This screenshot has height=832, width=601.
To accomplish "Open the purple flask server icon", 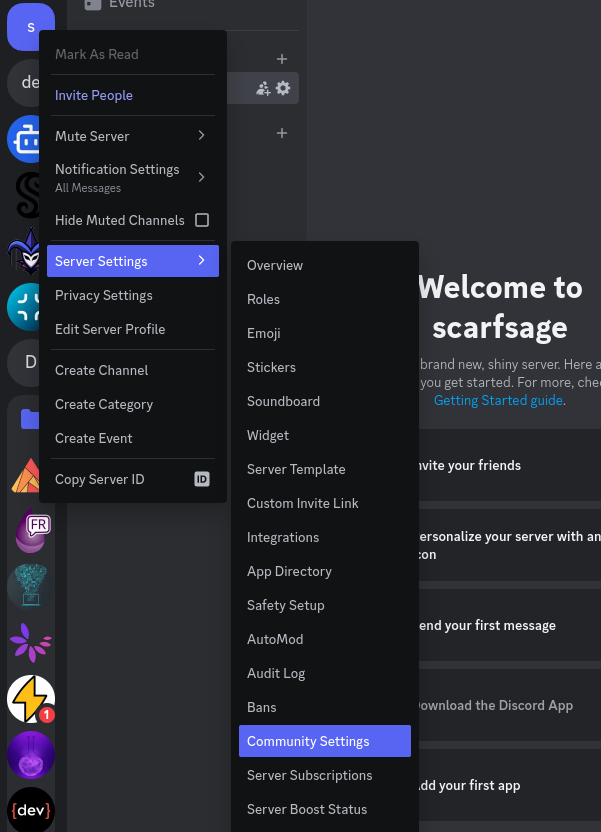I will click(31, 755).
